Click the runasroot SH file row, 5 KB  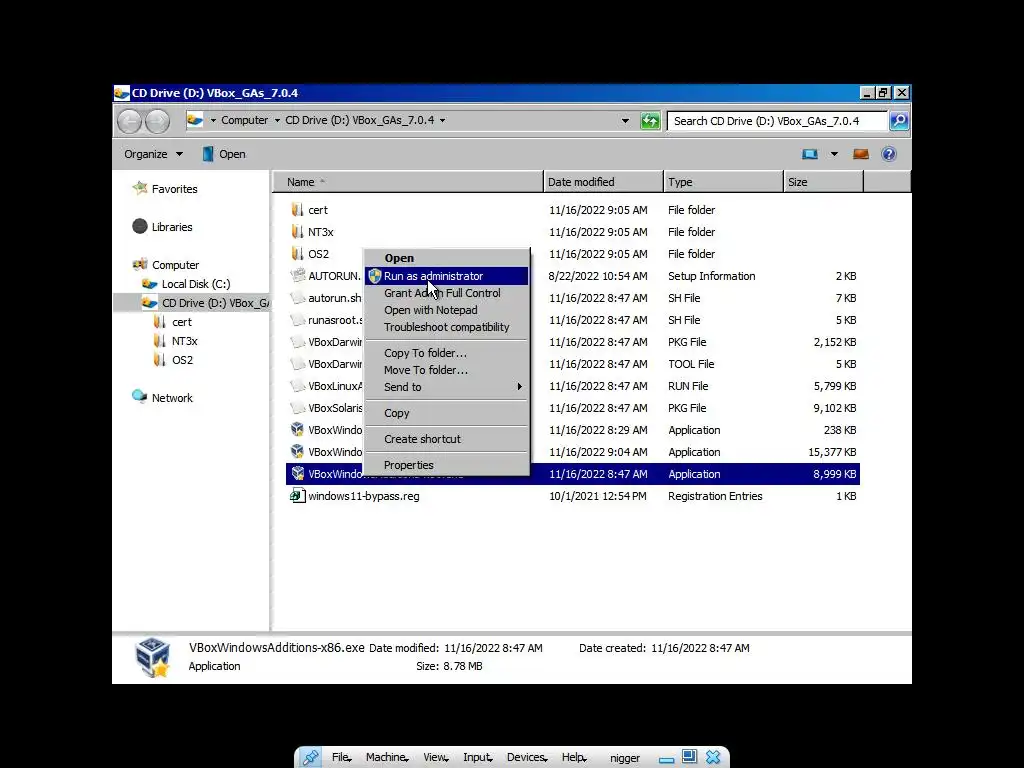573,320
